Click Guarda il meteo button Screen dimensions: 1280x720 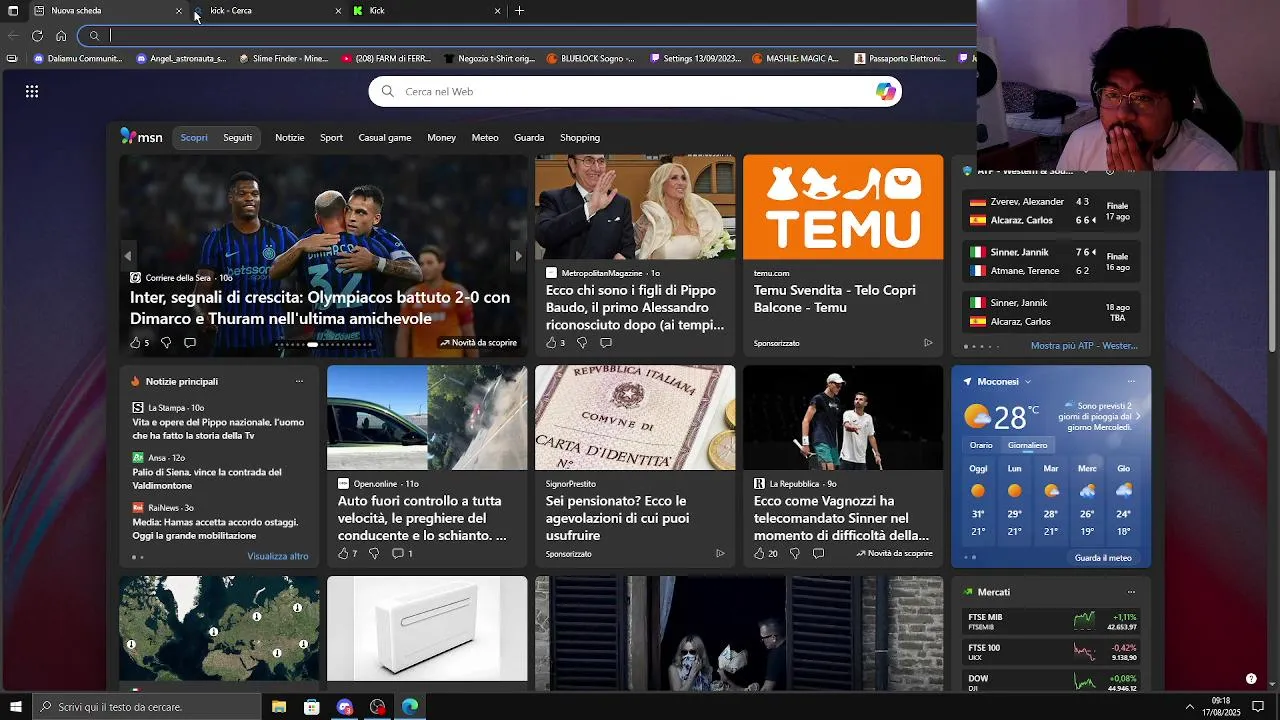(x=1103, y=558)
